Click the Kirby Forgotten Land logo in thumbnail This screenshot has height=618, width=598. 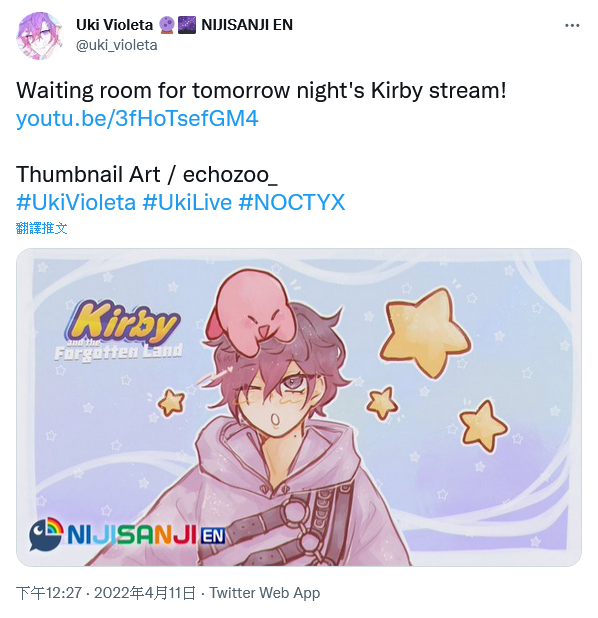(118, 331)
